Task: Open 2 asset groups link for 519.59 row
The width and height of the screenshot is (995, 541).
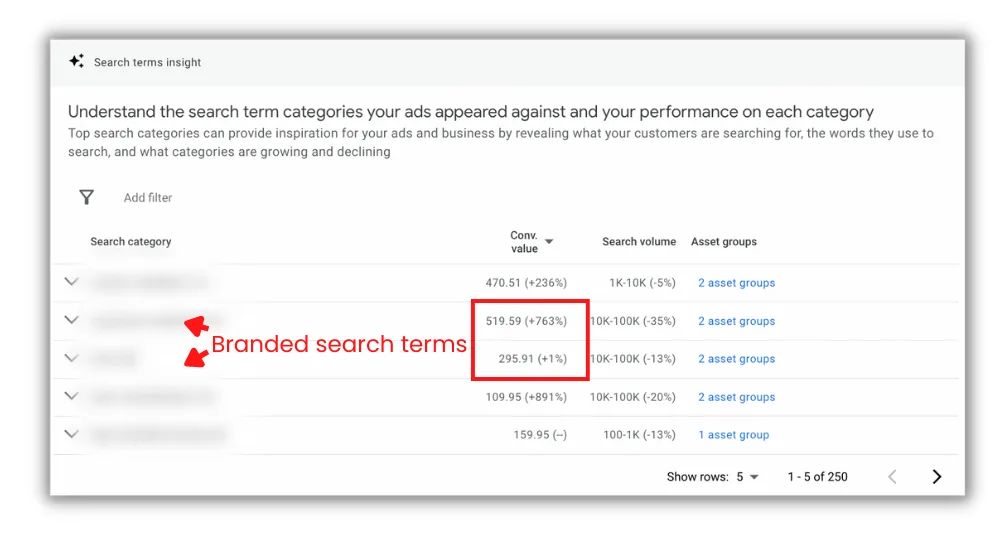Action: (736, 321)
